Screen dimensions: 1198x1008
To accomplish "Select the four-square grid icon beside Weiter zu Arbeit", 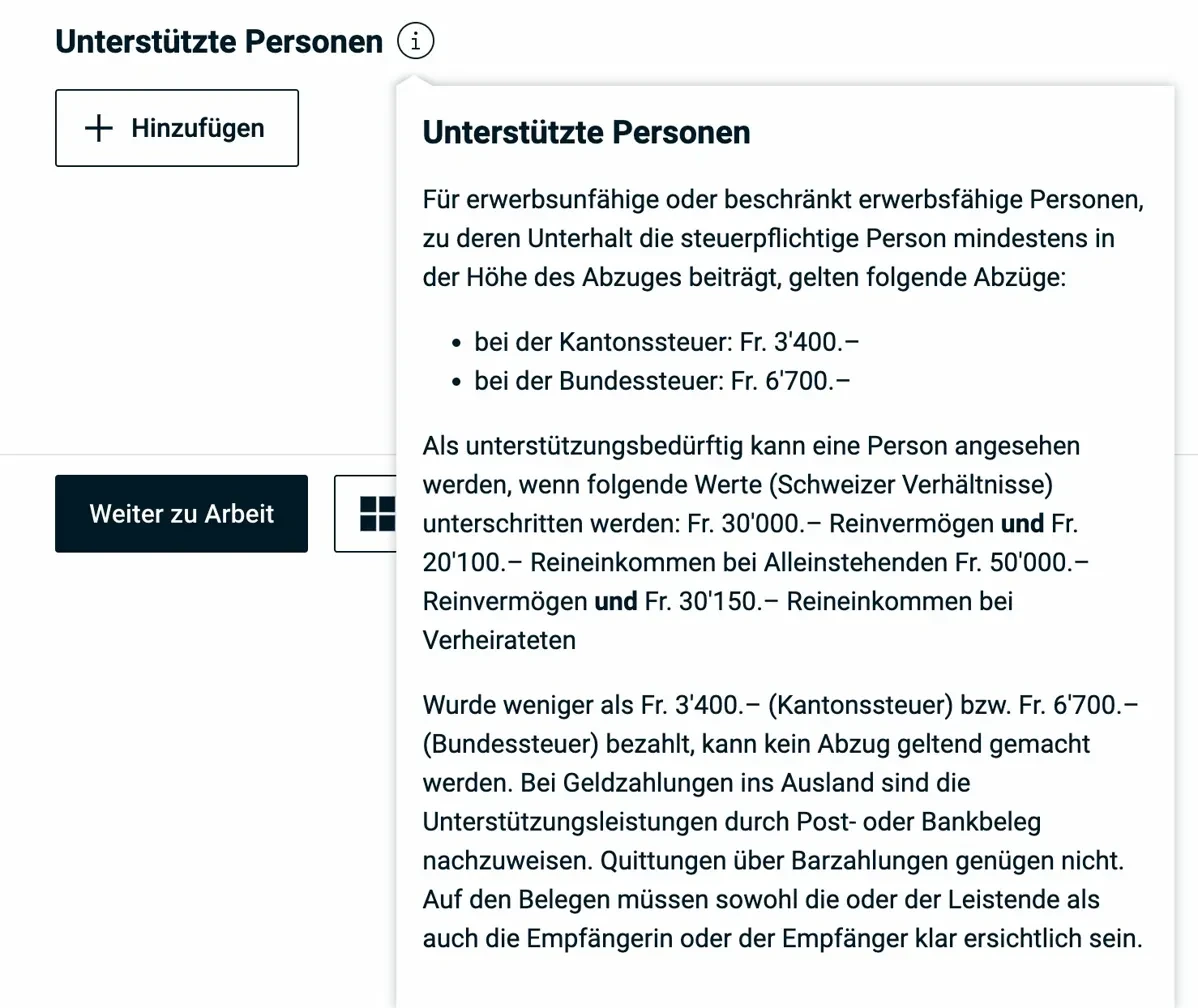I will click(373, 513).
